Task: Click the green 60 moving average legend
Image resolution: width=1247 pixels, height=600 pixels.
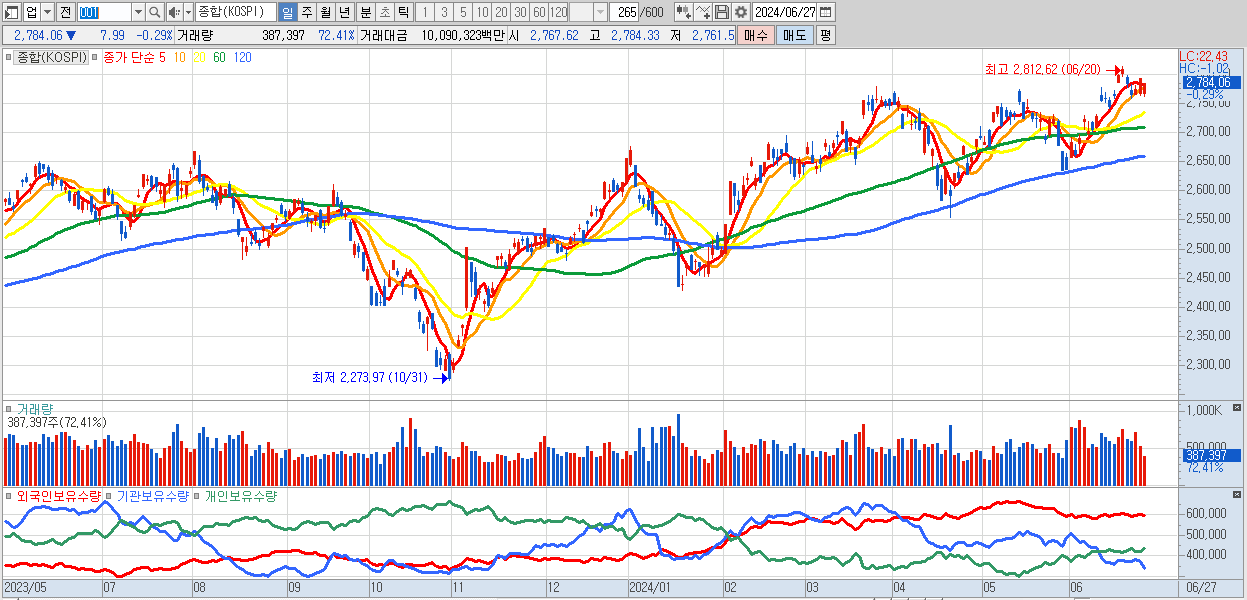Action: tap(219, 58)
